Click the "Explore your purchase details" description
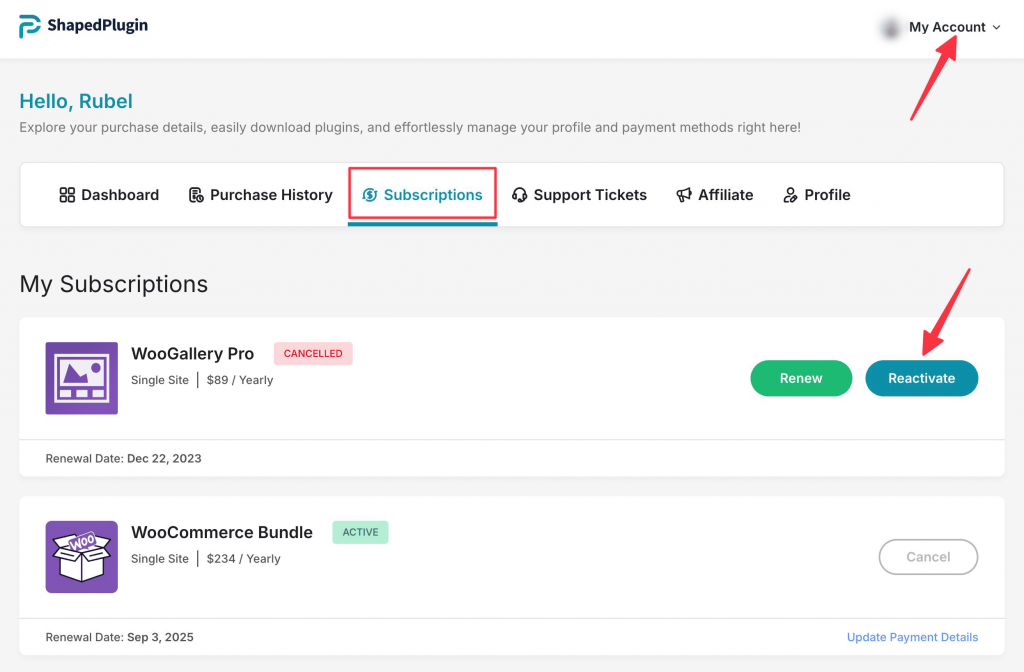 pyautogui.click(x=410, y=127)
